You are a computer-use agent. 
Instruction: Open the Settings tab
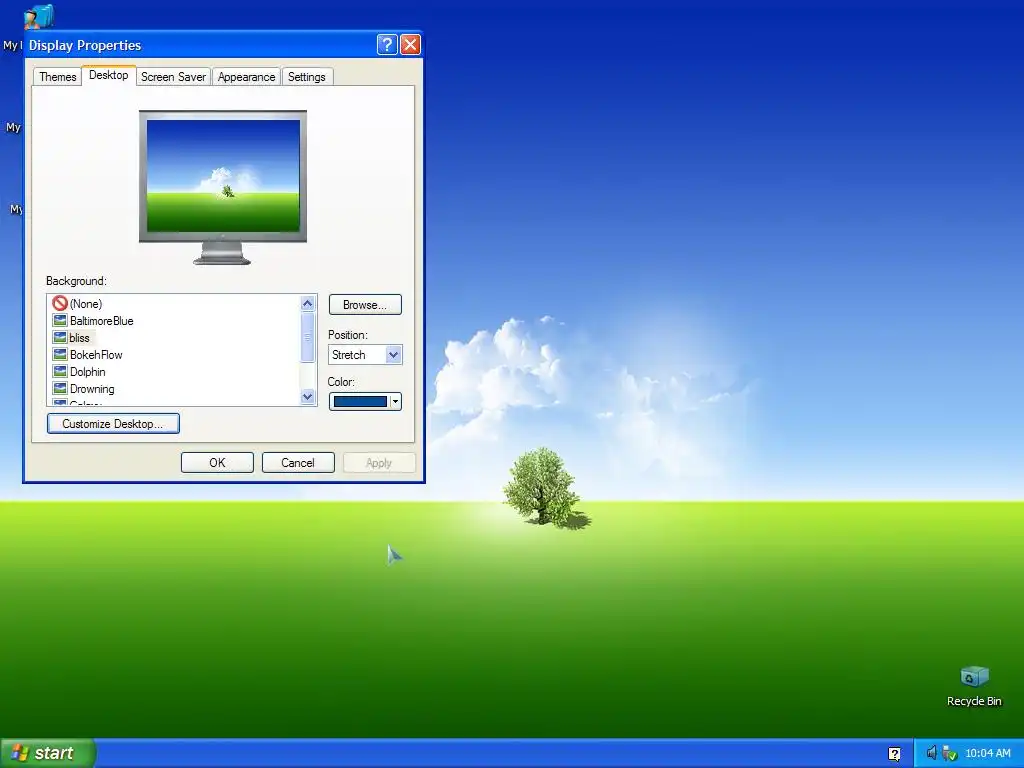306,76
